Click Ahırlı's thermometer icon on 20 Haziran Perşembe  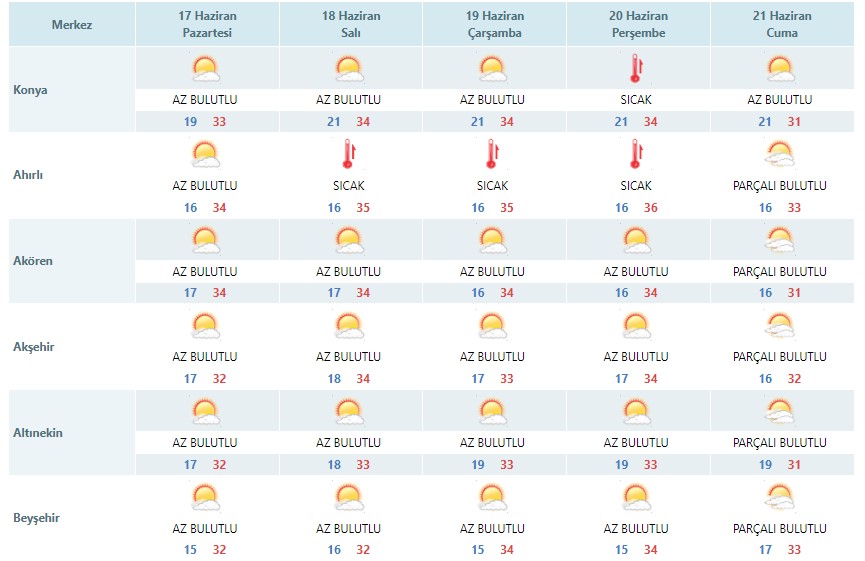coord(636,154)
